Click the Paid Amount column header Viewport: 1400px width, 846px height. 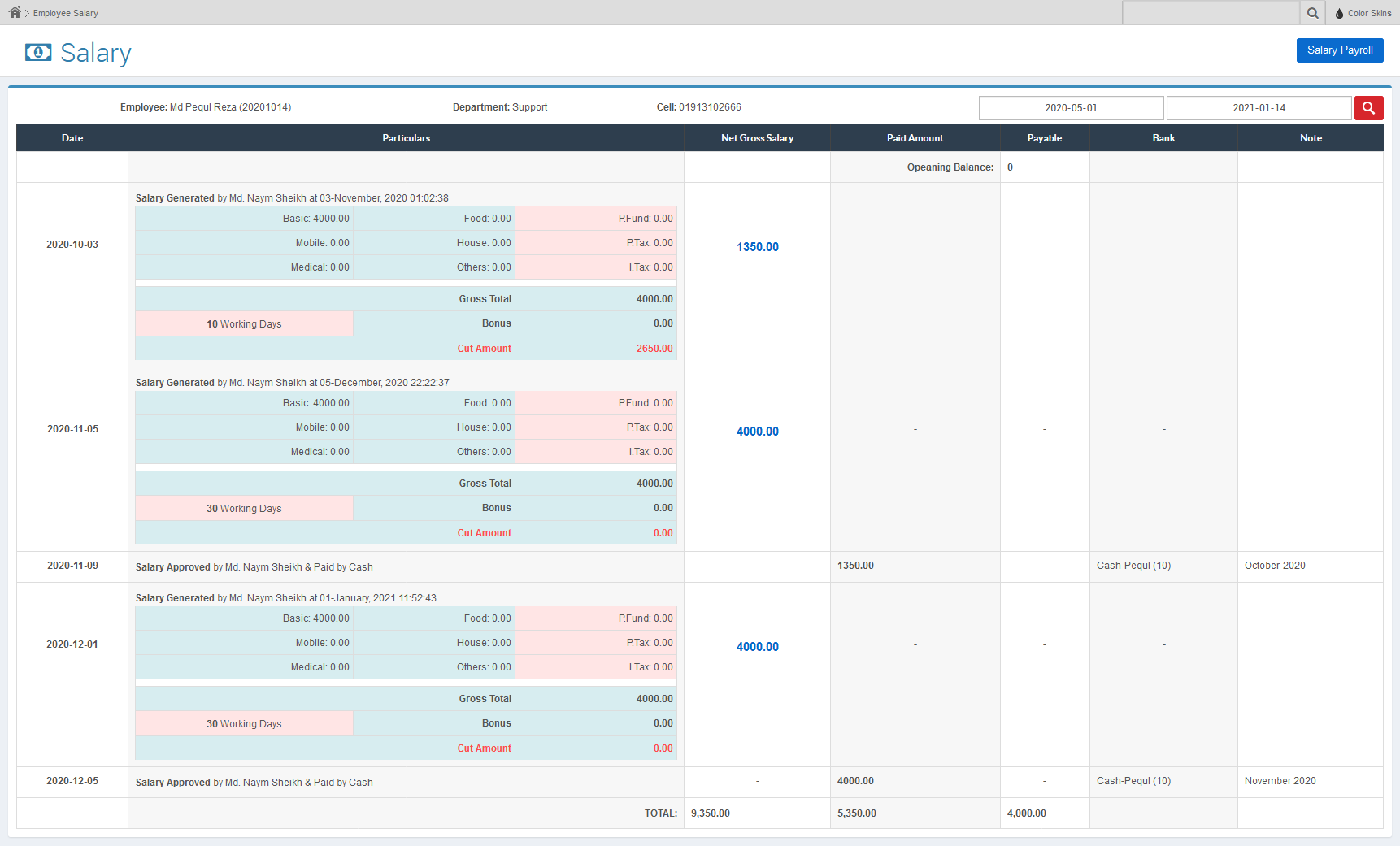(x=915, y=138)
